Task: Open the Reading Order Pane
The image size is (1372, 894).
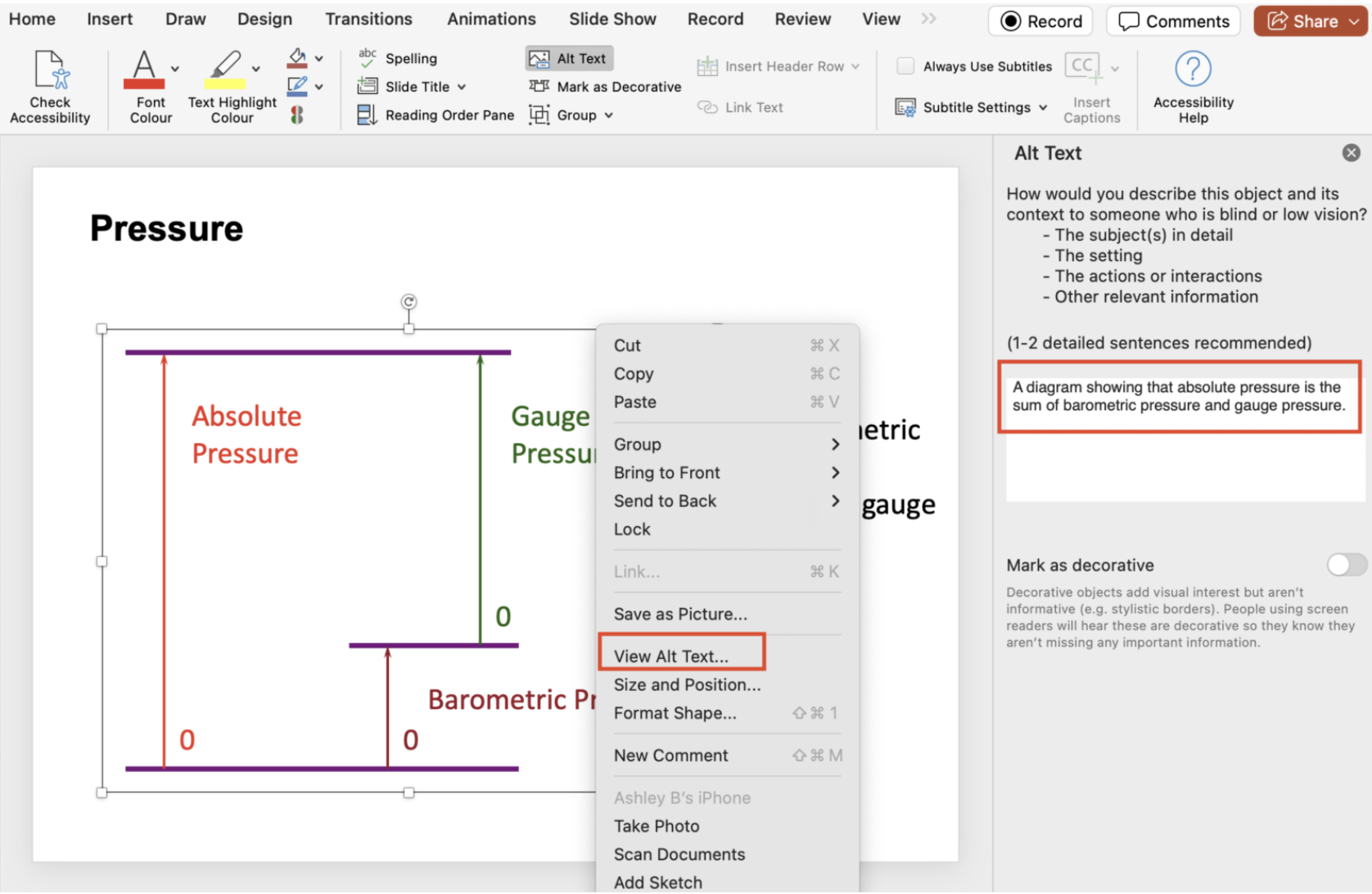Action: (436, 115)
